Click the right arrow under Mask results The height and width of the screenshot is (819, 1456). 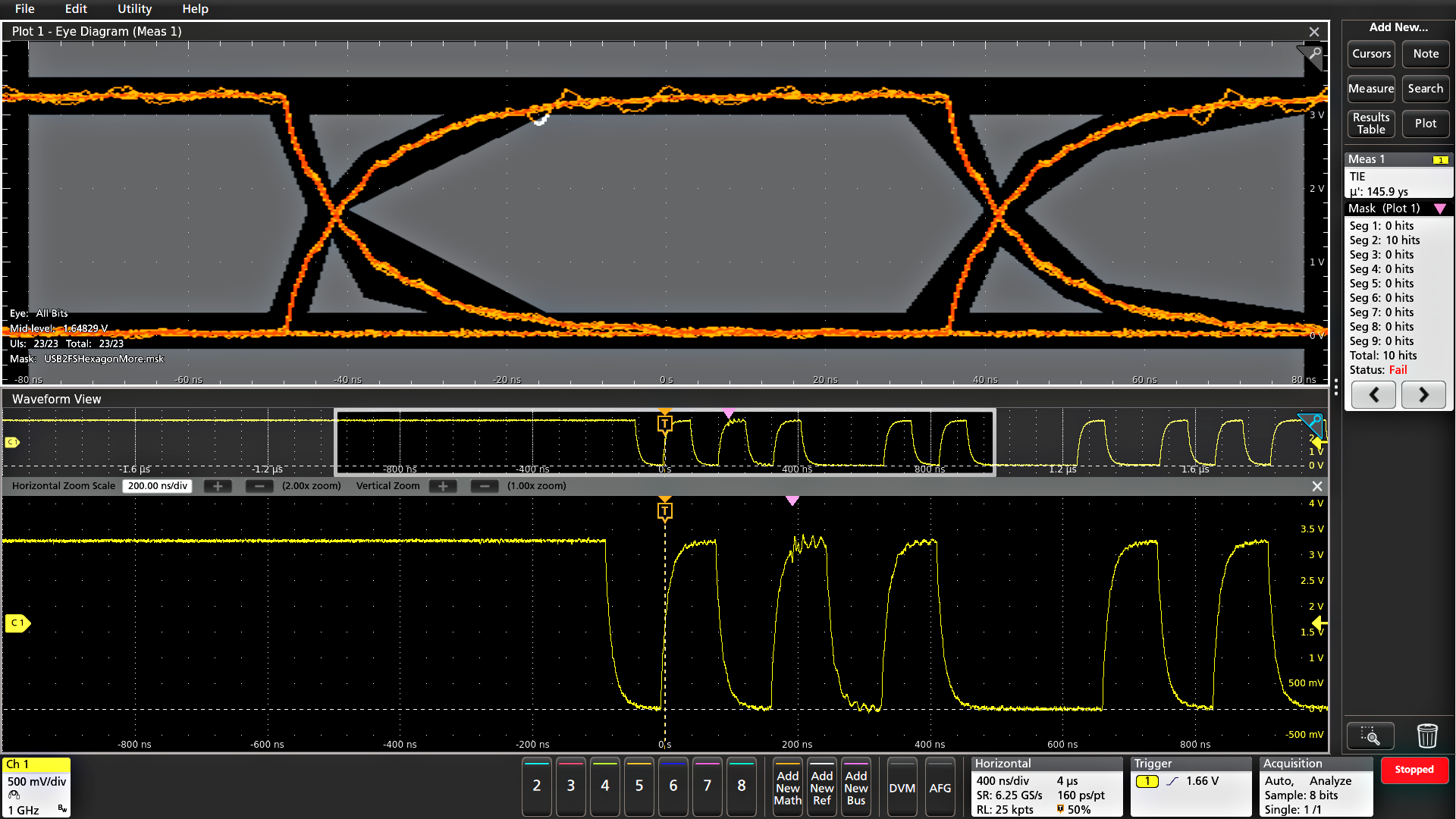pyautogui.click(x=1423, y=394)
